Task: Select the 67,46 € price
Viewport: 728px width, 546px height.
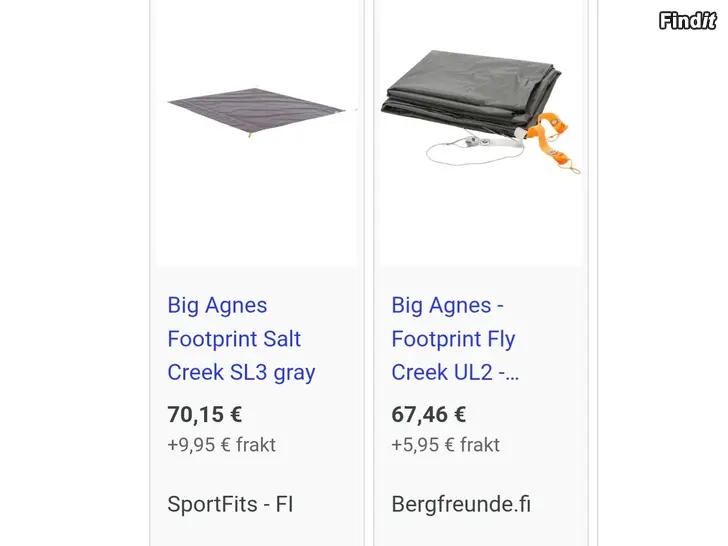Action: point(429,414)
